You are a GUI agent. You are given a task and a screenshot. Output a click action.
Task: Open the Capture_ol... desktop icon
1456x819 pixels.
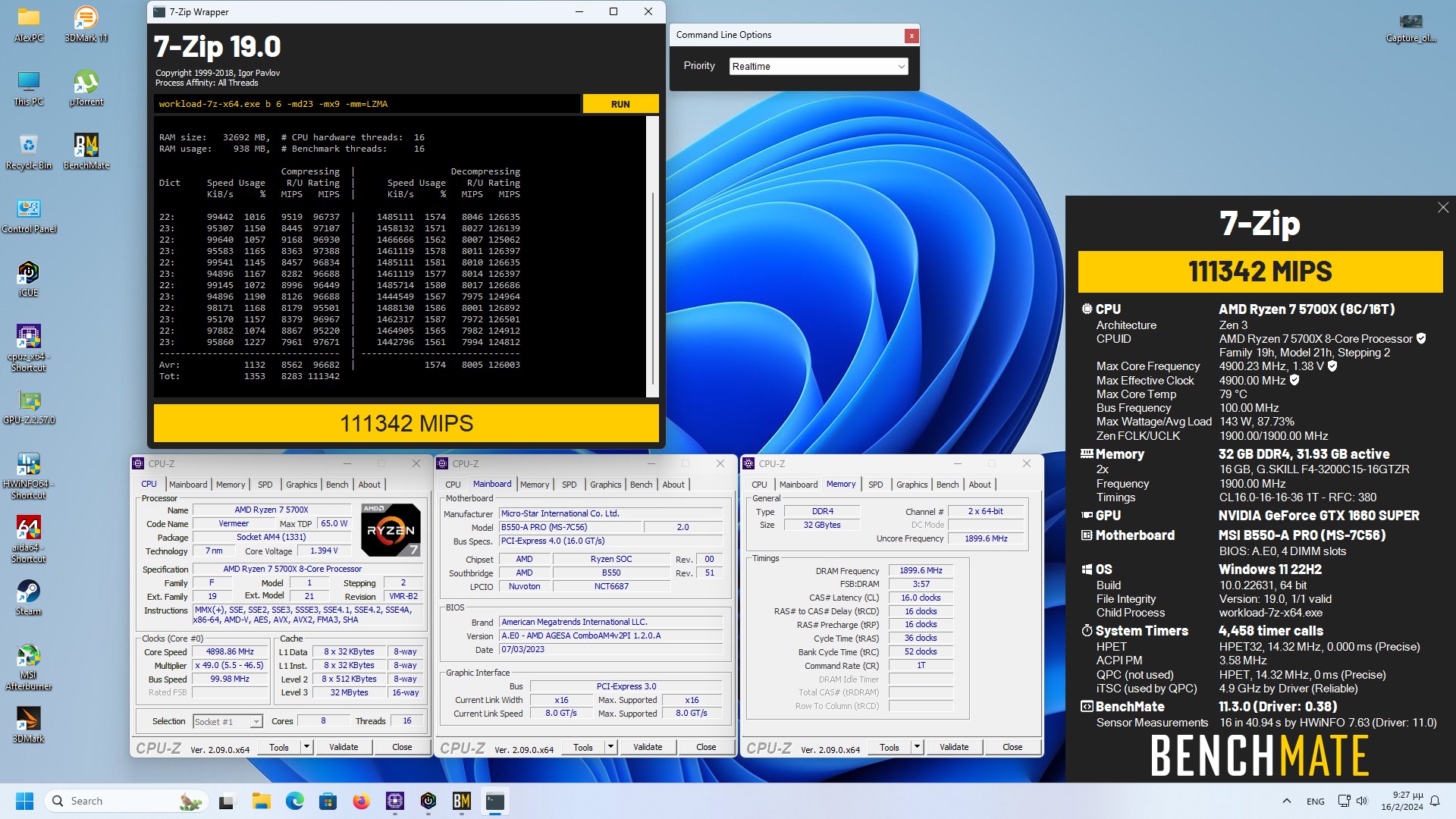(1410, 27)
